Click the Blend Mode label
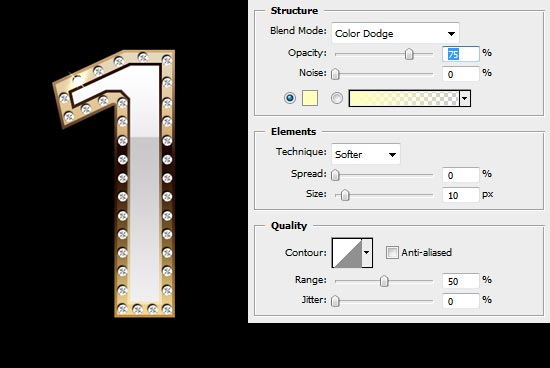Screen dimensions: 550x368 click(x=298, y=31)
